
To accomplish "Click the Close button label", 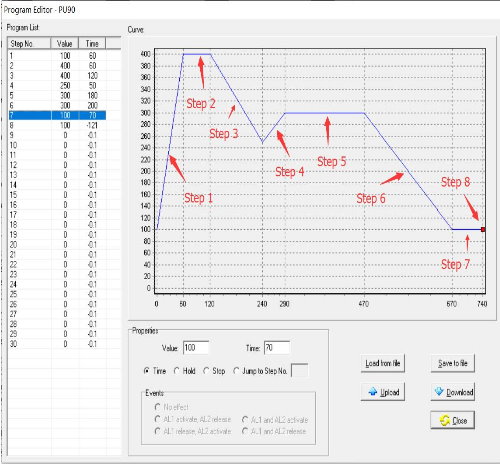I will coord(460,421).
